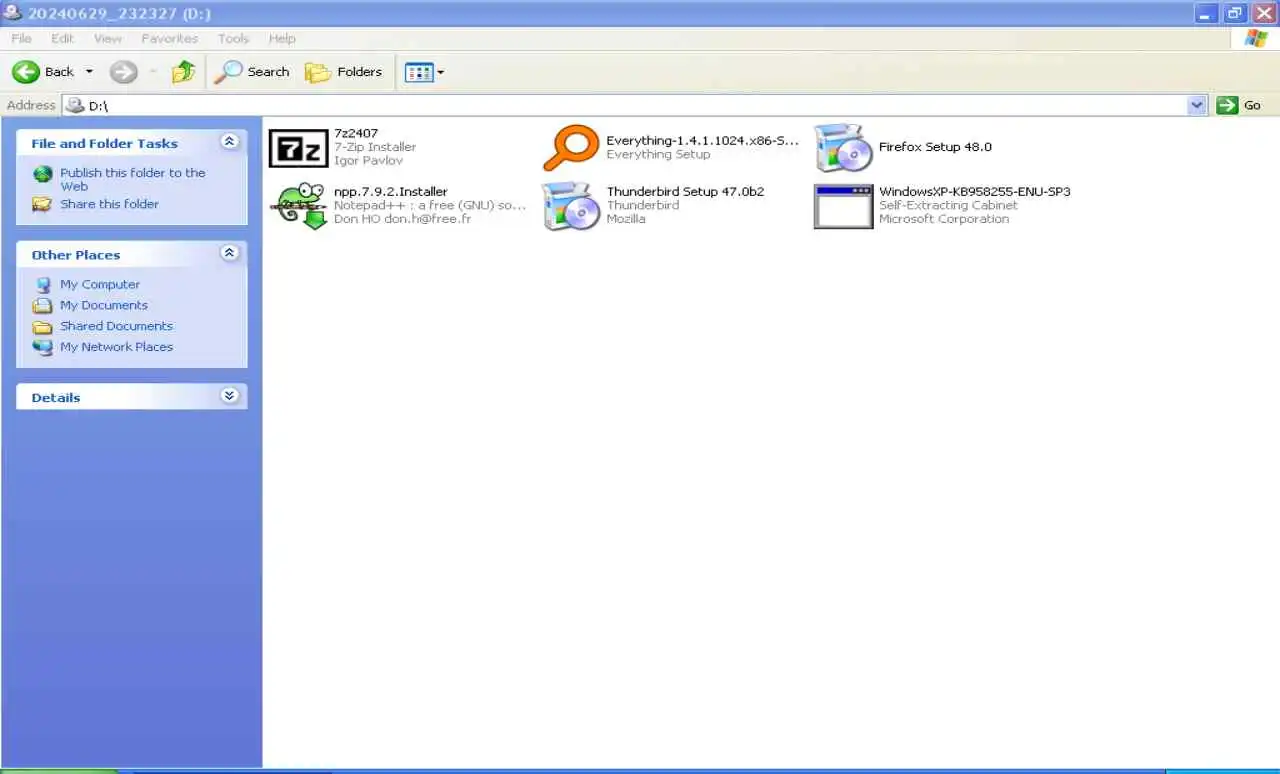Select the 7z2407 installer icon

(298, 148)
